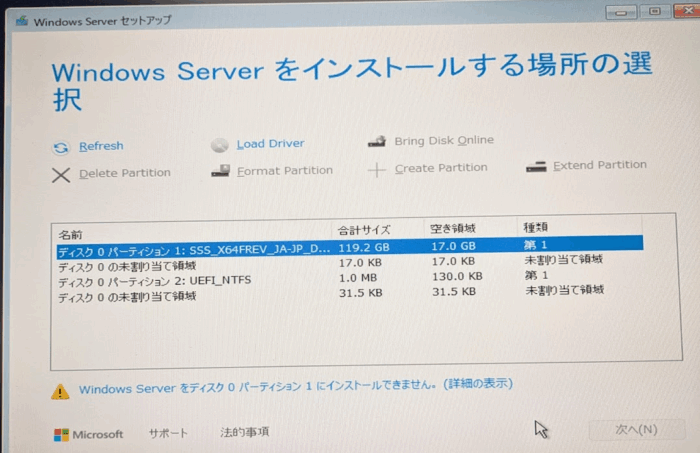Click the Extend Partition drive icon
This screenshot has height=453, width=700.
point(536,167)
